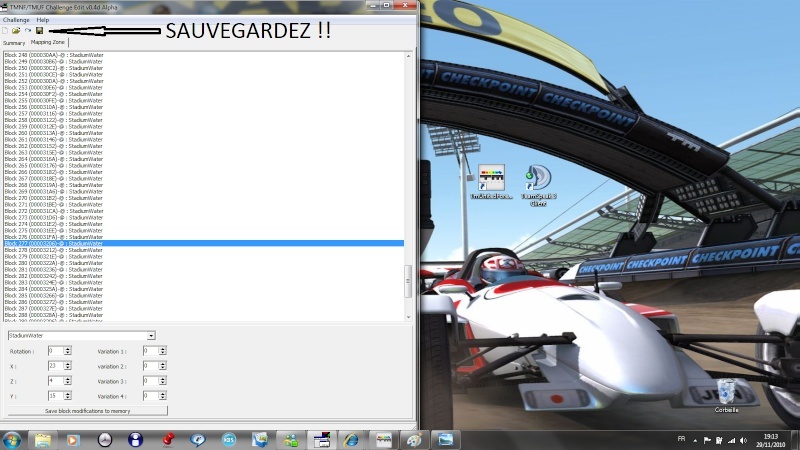800x450 pixels.
Task: Show hidden tray icons arrow
Action: coord(695,440)
